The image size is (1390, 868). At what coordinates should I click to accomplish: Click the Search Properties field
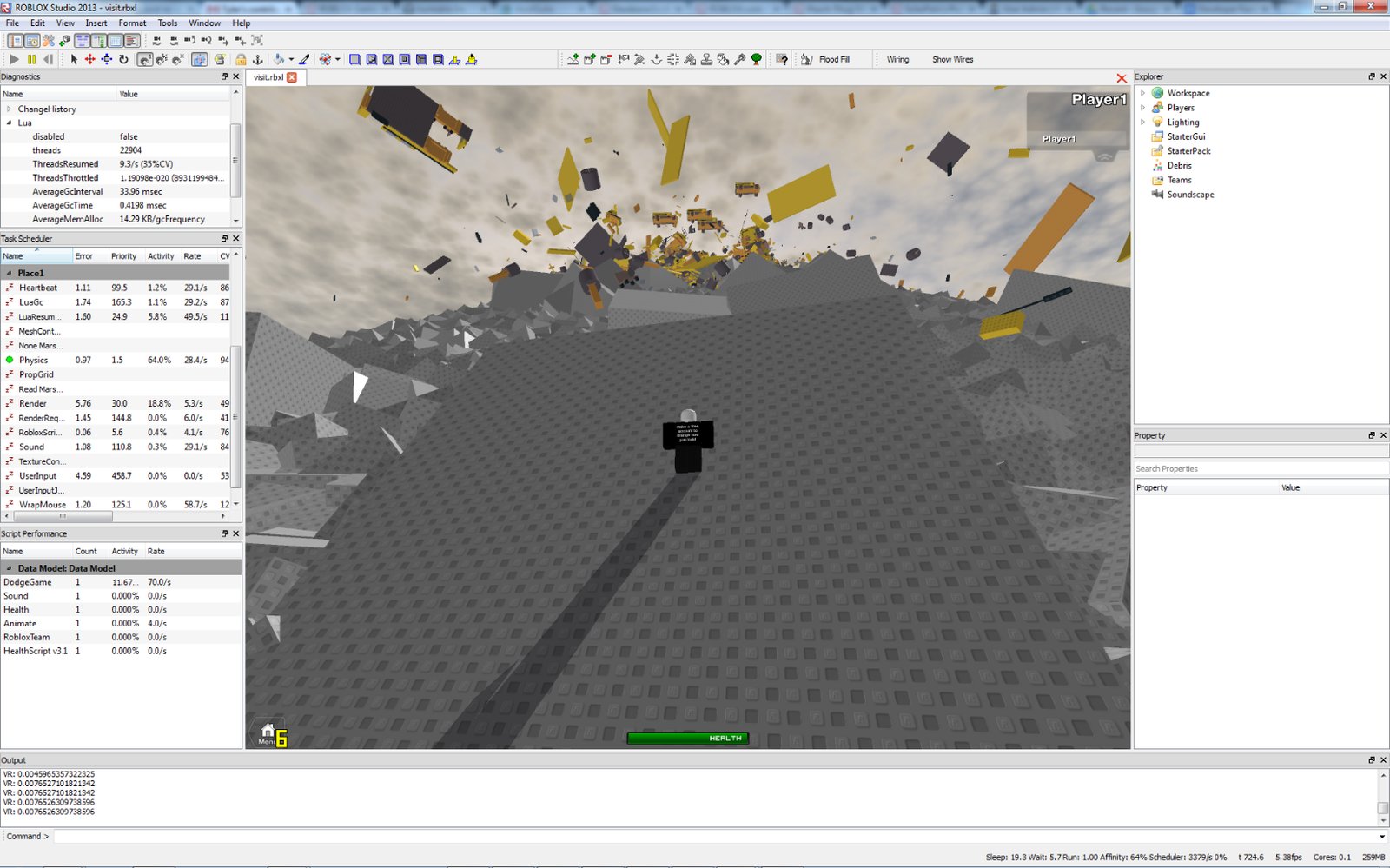pos(1260,468)
